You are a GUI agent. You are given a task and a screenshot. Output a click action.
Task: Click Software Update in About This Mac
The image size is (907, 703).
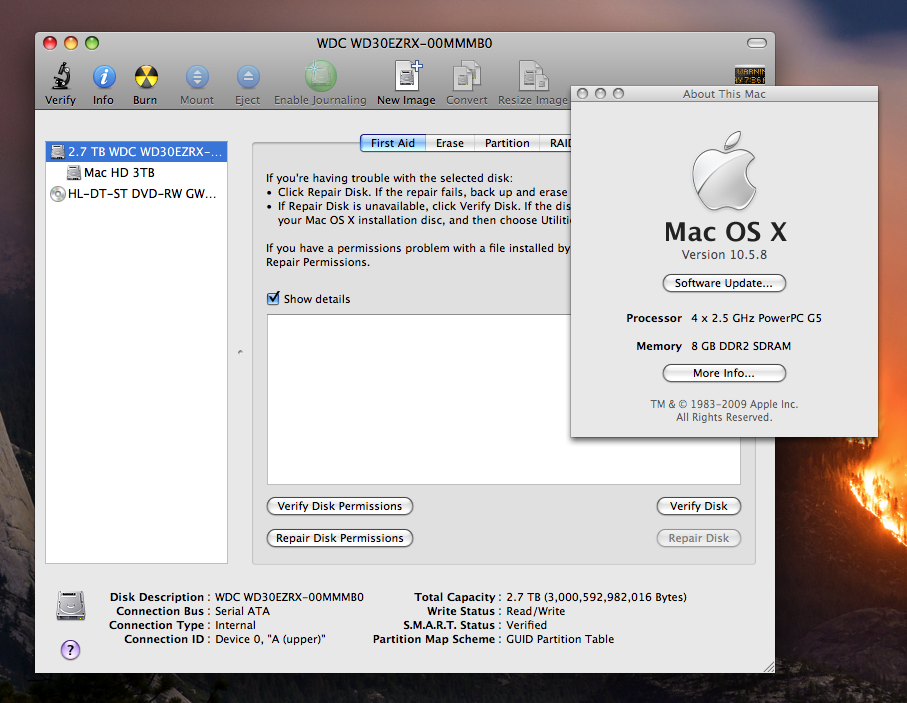tap(724, 283)
